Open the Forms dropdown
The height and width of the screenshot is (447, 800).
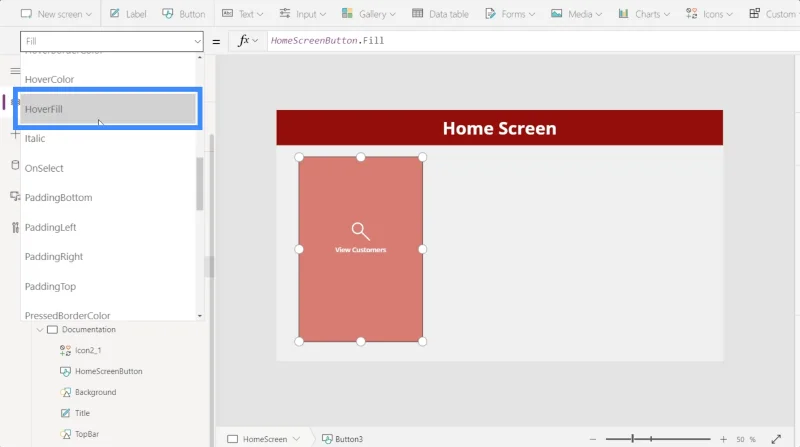pyautogui.click(x=510, y=14)
